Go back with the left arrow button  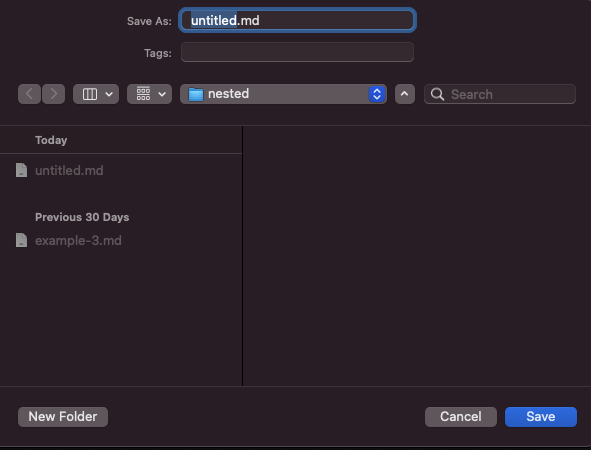(x=29, y=94)
